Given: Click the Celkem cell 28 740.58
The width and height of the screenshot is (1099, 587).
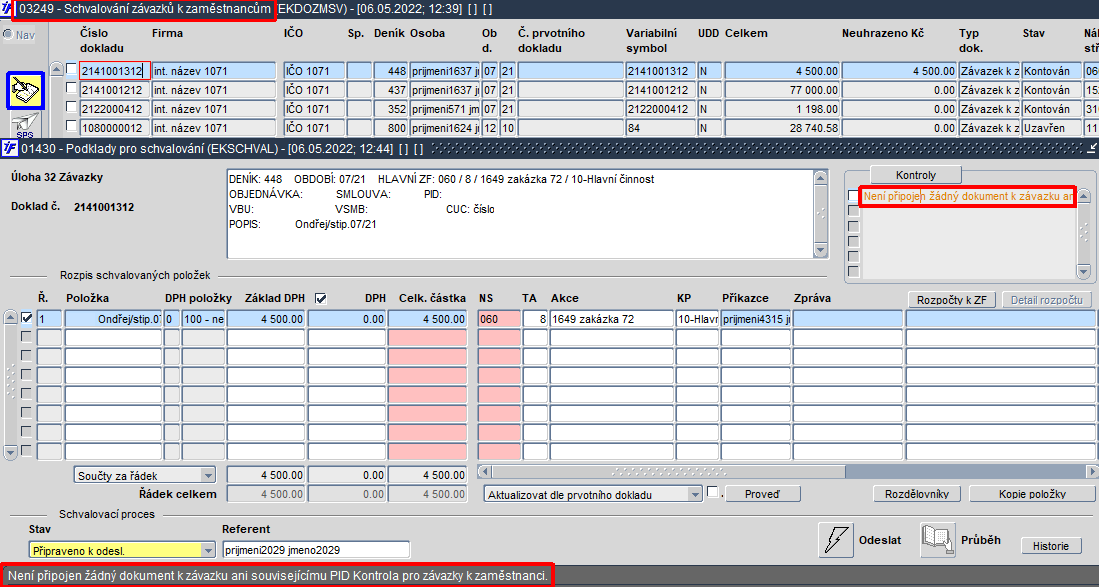Looking at the screenshot, I should 781,127.
